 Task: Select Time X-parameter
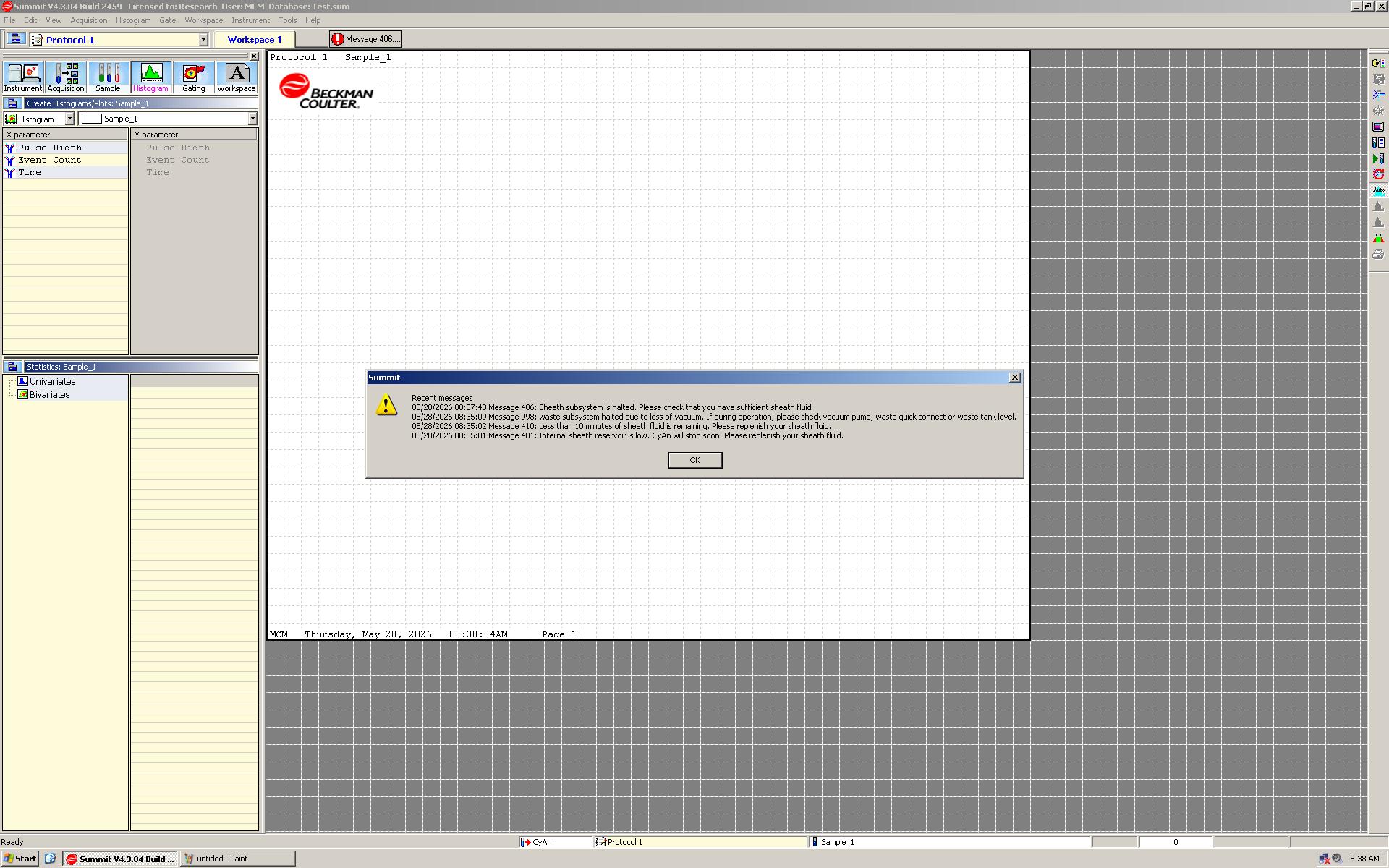(65, 173)
